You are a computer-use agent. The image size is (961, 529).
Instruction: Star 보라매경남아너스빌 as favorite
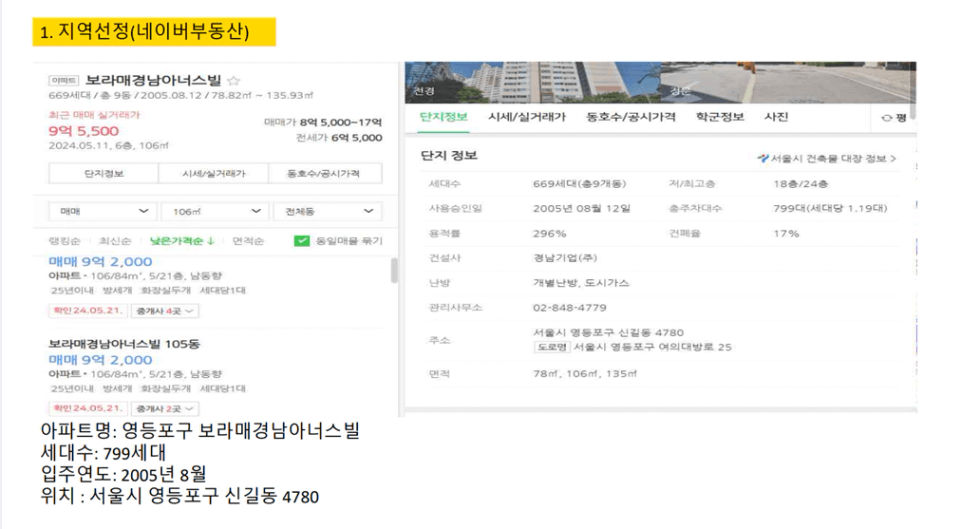point(234,81)
